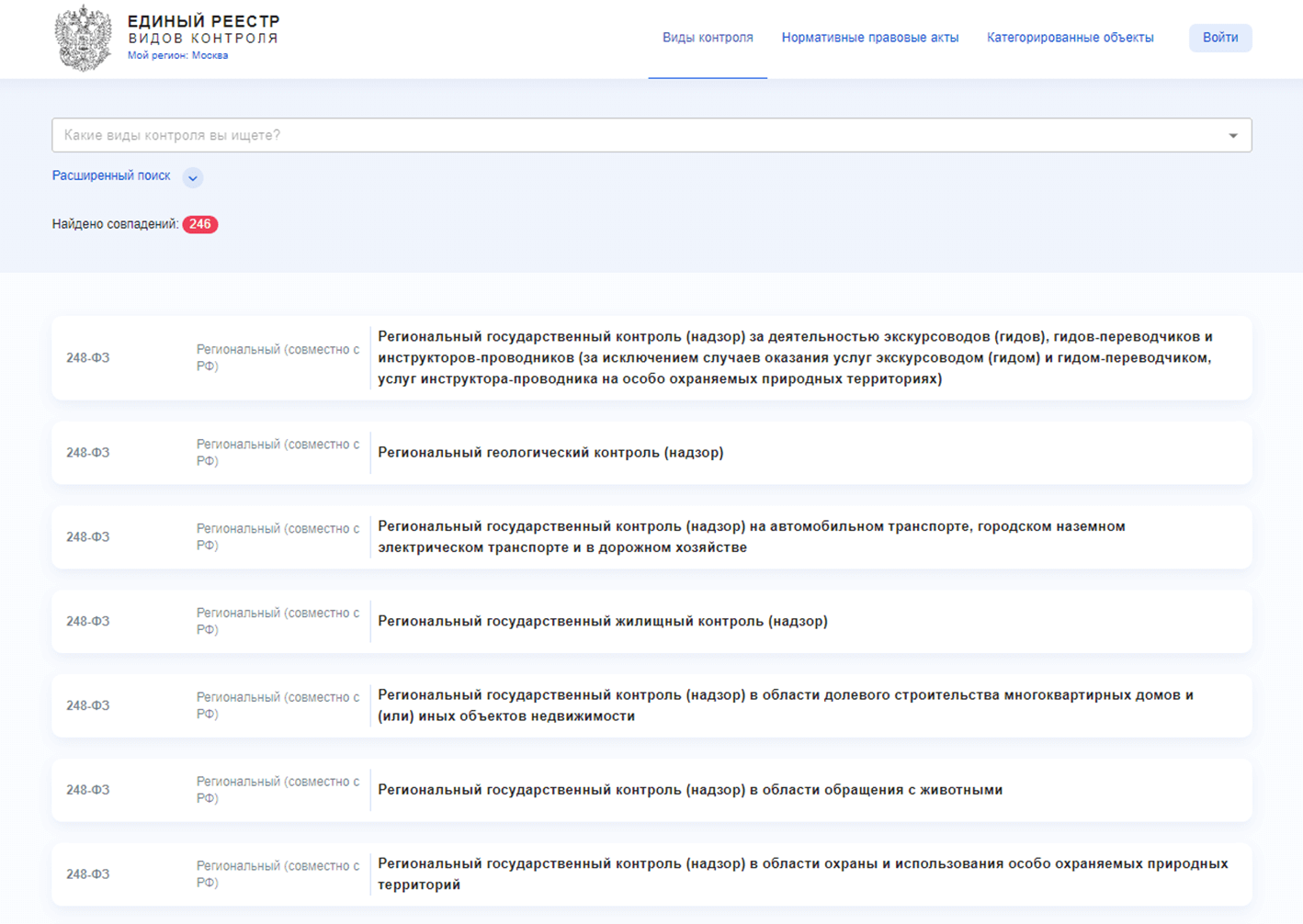Click the 'Расширенный поиск' link
The image size is (1303, 924).
(111, 175)
